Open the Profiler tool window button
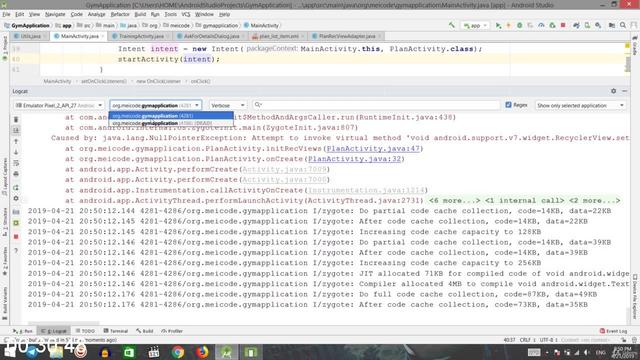Screen dimensions: 640x360 [172, 331]
